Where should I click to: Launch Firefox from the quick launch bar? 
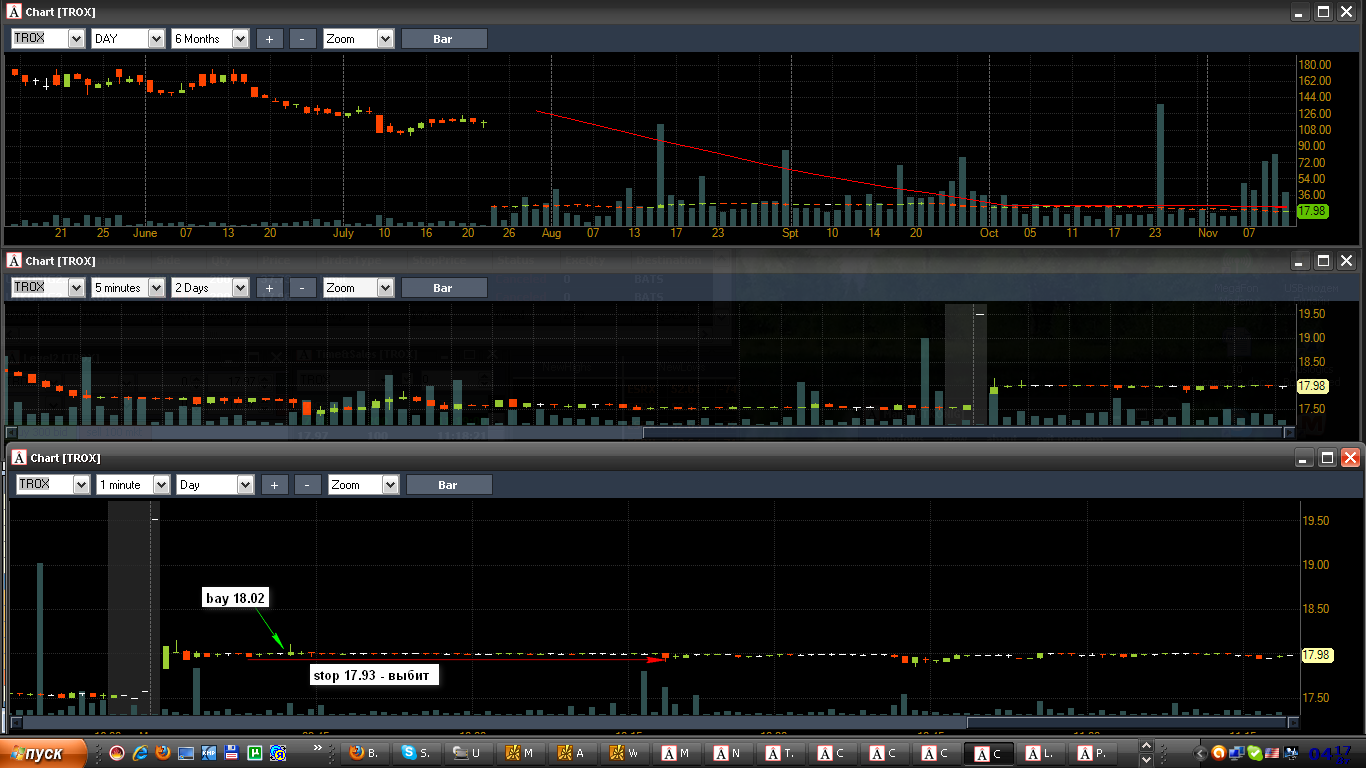click(x=162, y=753)
